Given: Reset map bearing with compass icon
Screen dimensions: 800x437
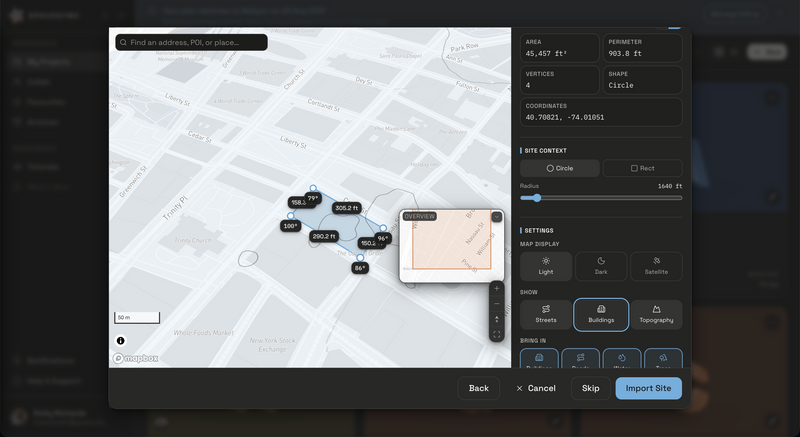Looking at the screenshot, I should click(496, 319).
